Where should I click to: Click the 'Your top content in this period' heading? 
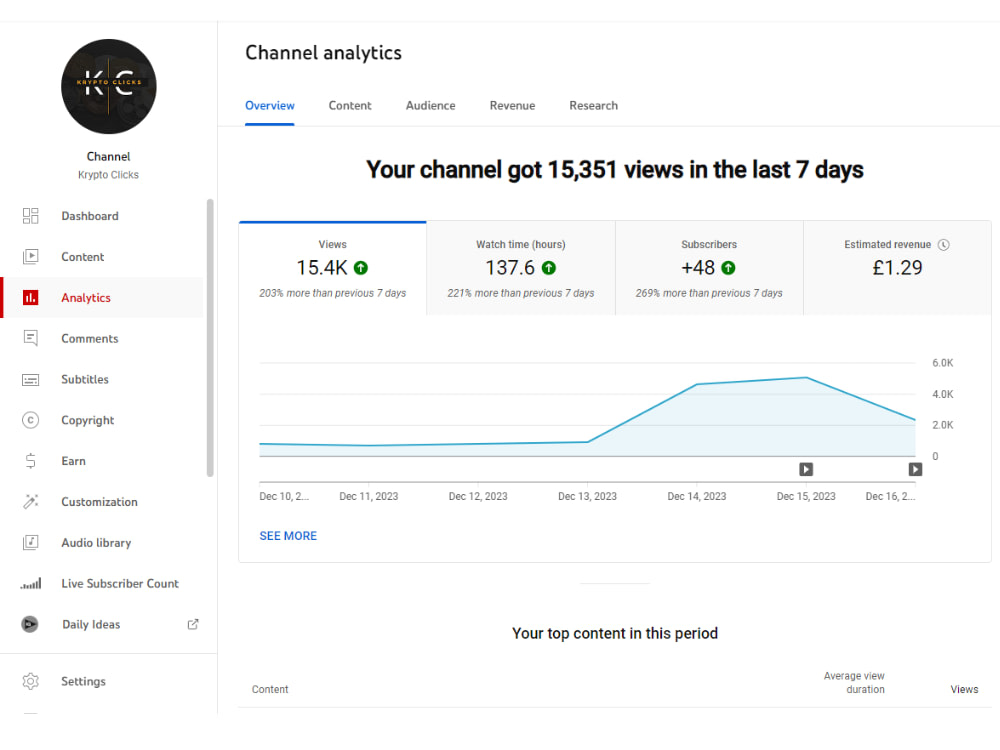tap(615, 633)
